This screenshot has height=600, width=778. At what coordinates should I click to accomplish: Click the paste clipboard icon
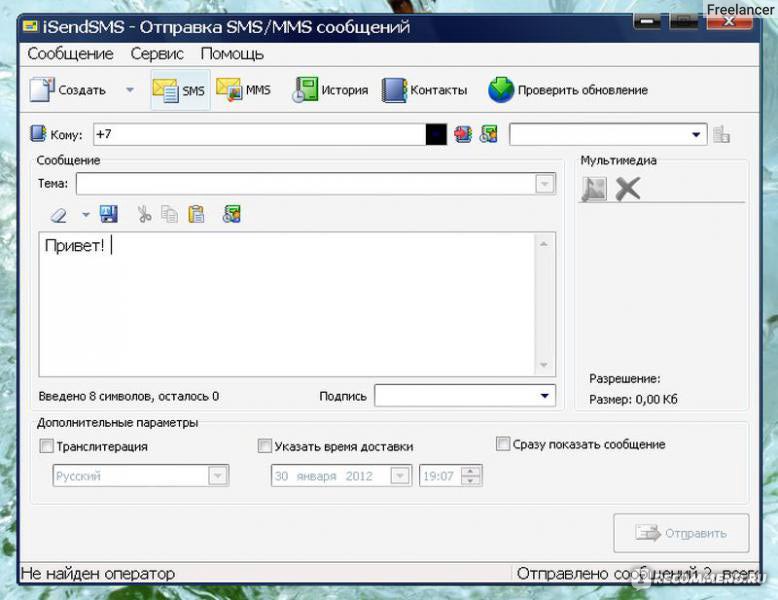[197, 214]
